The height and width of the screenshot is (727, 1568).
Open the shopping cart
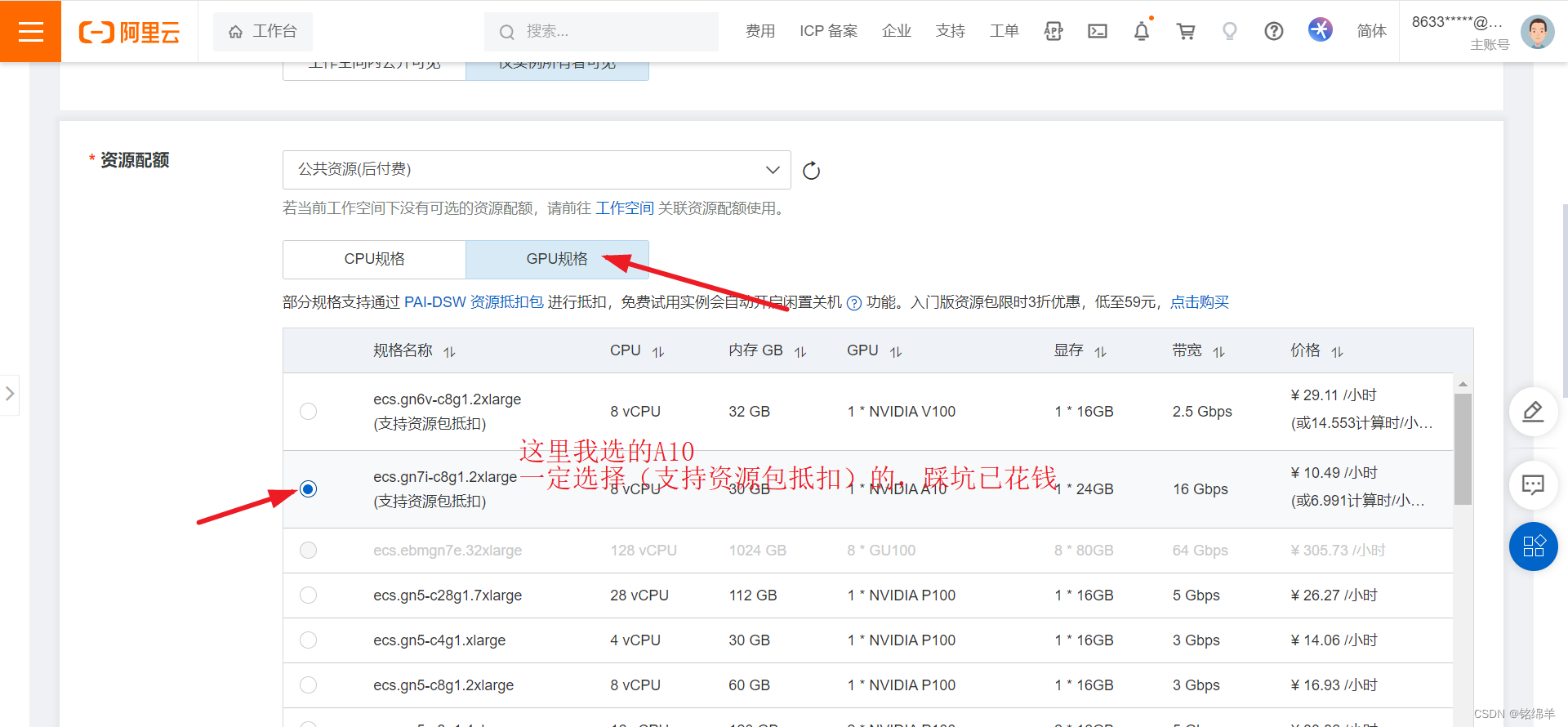(x=1186, y=31)
